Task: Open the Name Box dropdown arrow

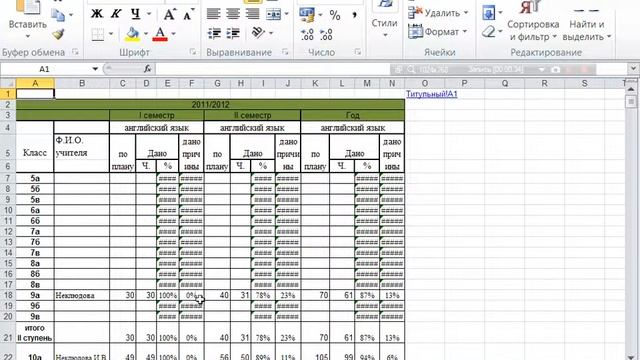Action: coord(95,69)
